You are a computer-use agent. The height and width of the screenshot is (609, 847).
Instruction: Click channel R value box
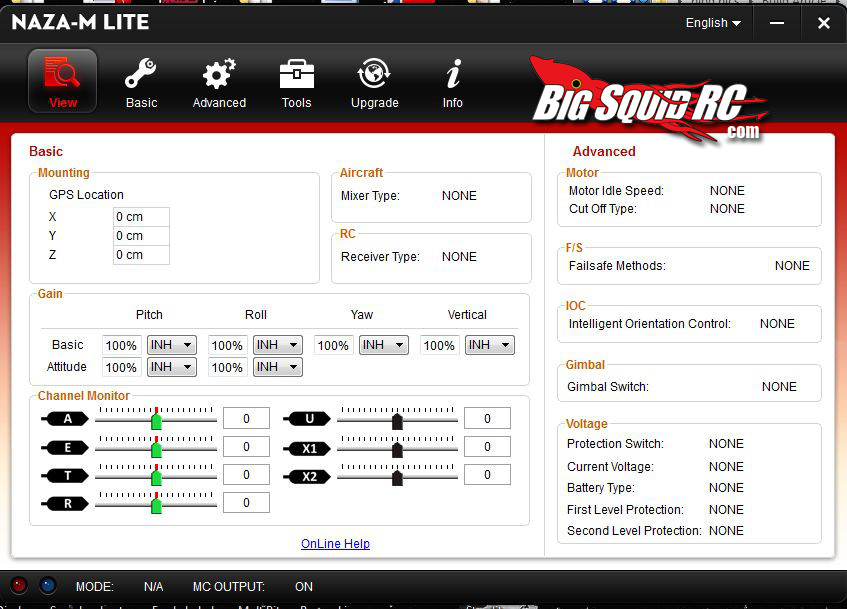point(246,503)
